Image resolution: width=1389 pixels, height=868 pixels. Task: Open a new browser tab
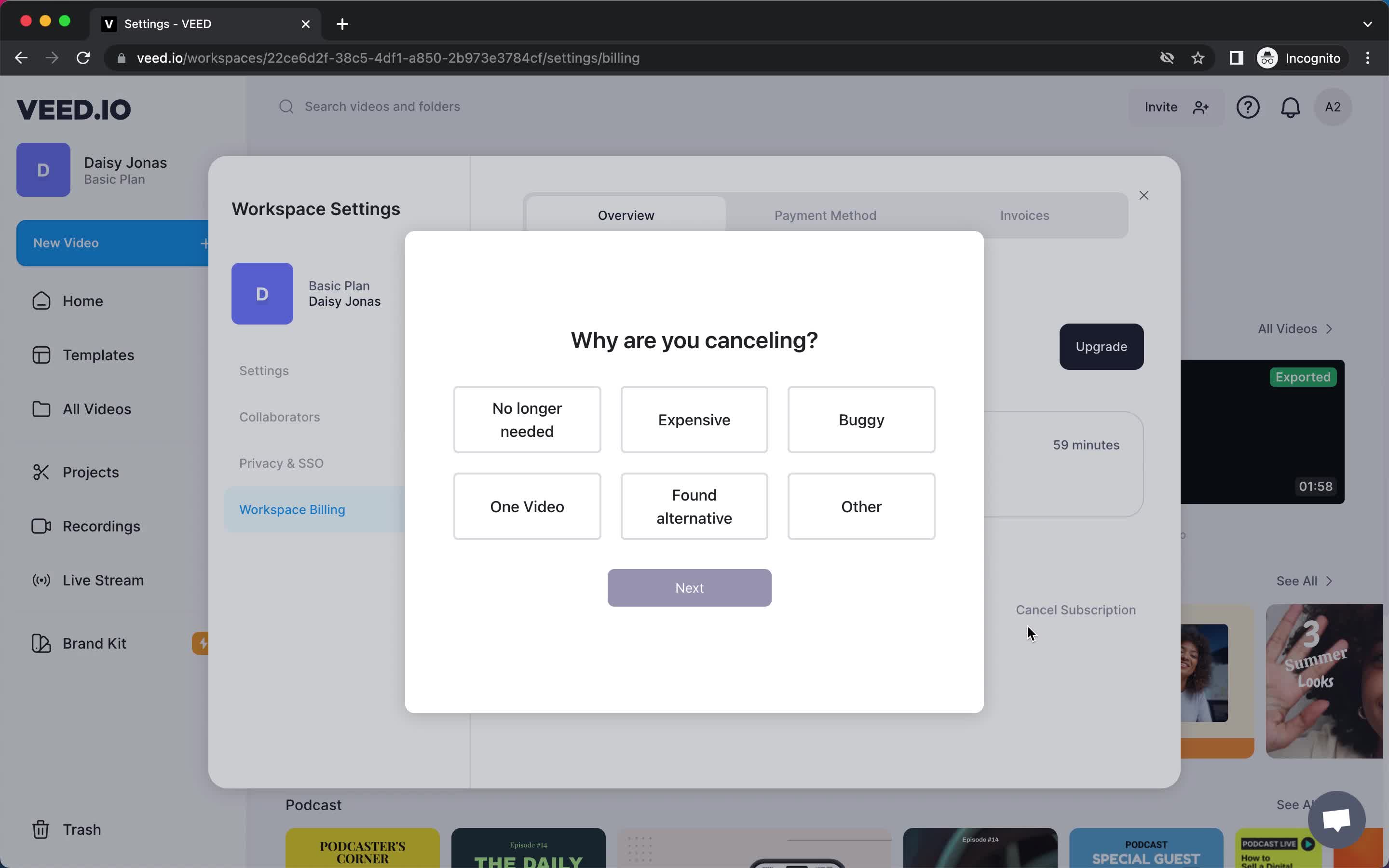[x=342, y=24]
